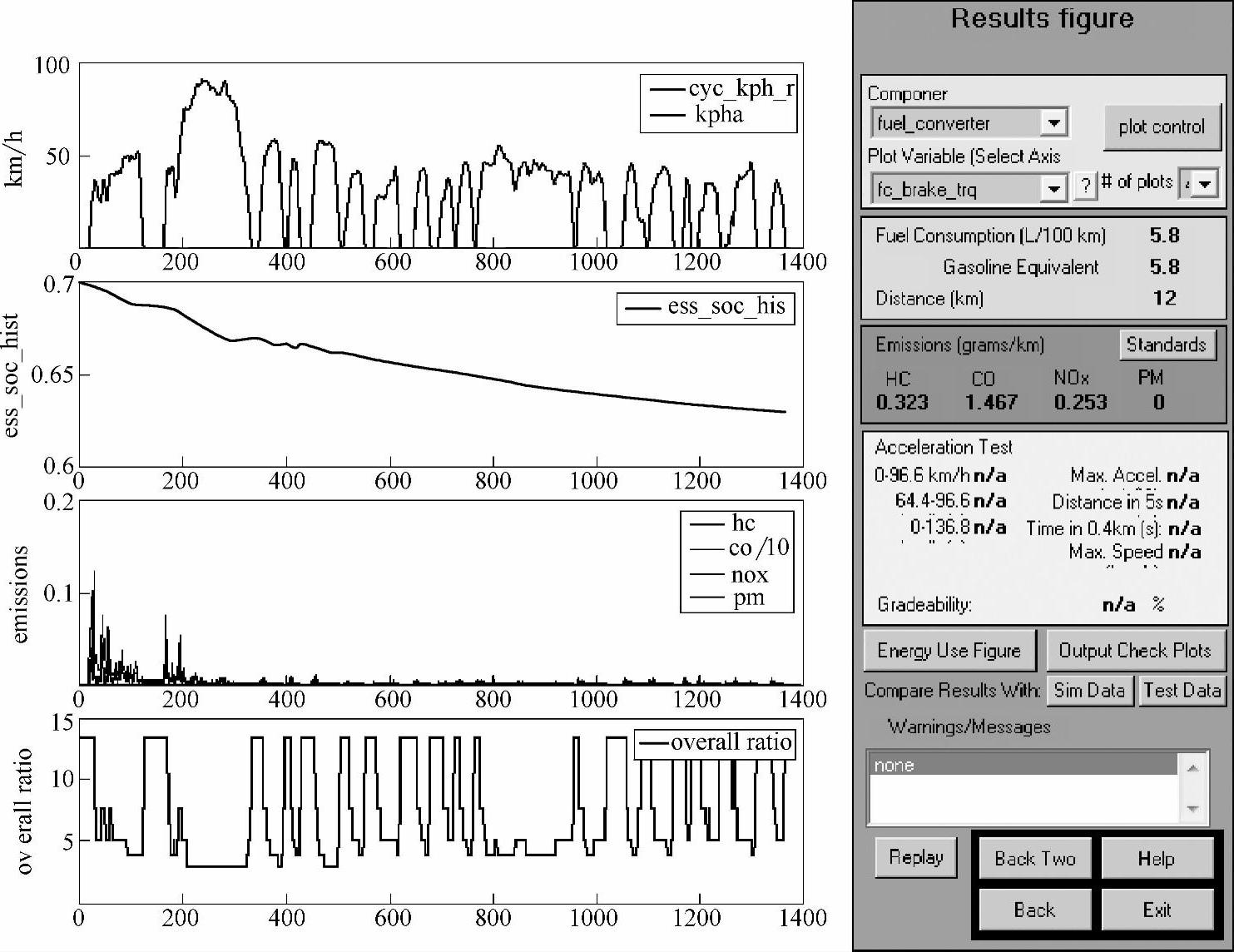Click the Warnings/Messages label
The height and width of the screenshot is (952, 1234).
(x=969, y=726)
